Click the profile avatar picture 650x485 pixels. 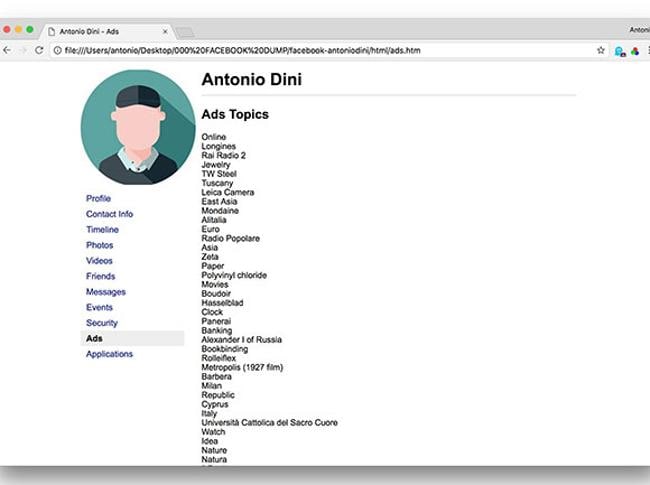[x=138, y=127]
